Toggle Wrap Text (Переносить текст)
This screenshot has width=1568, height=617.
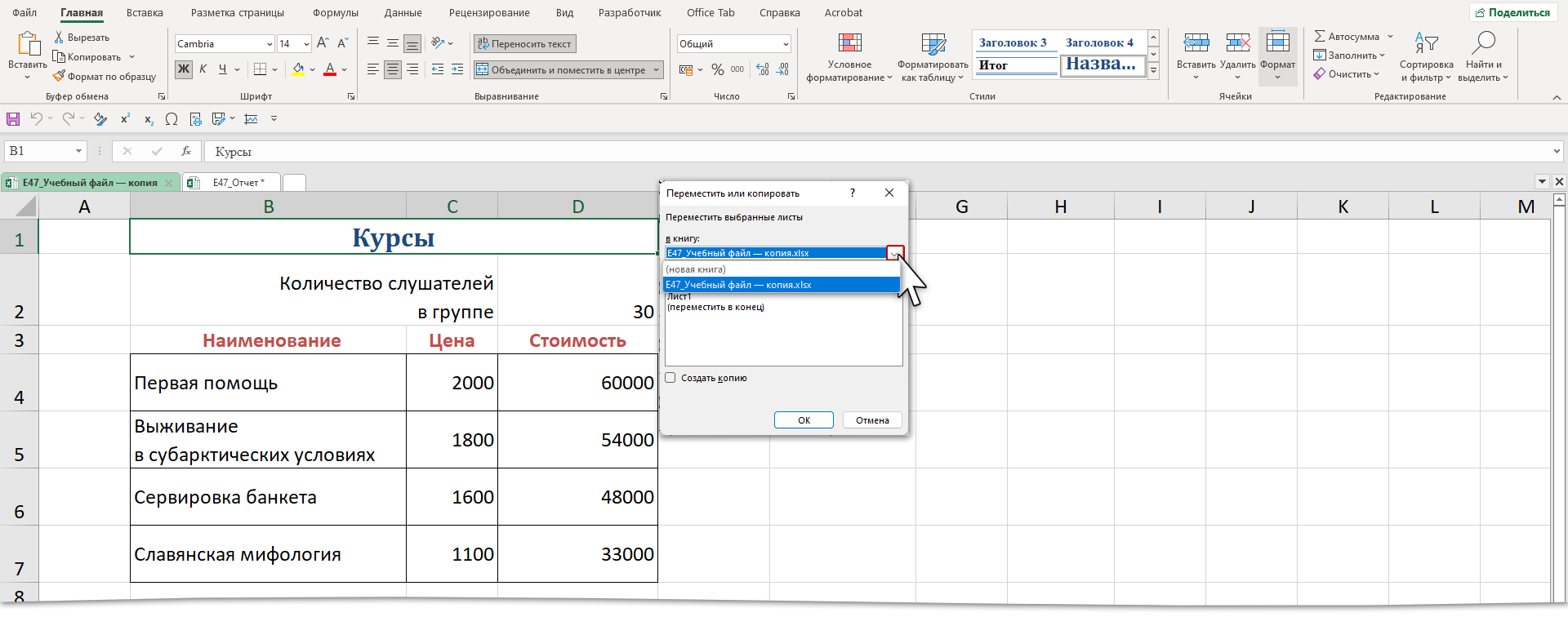[x=524, y=44]
